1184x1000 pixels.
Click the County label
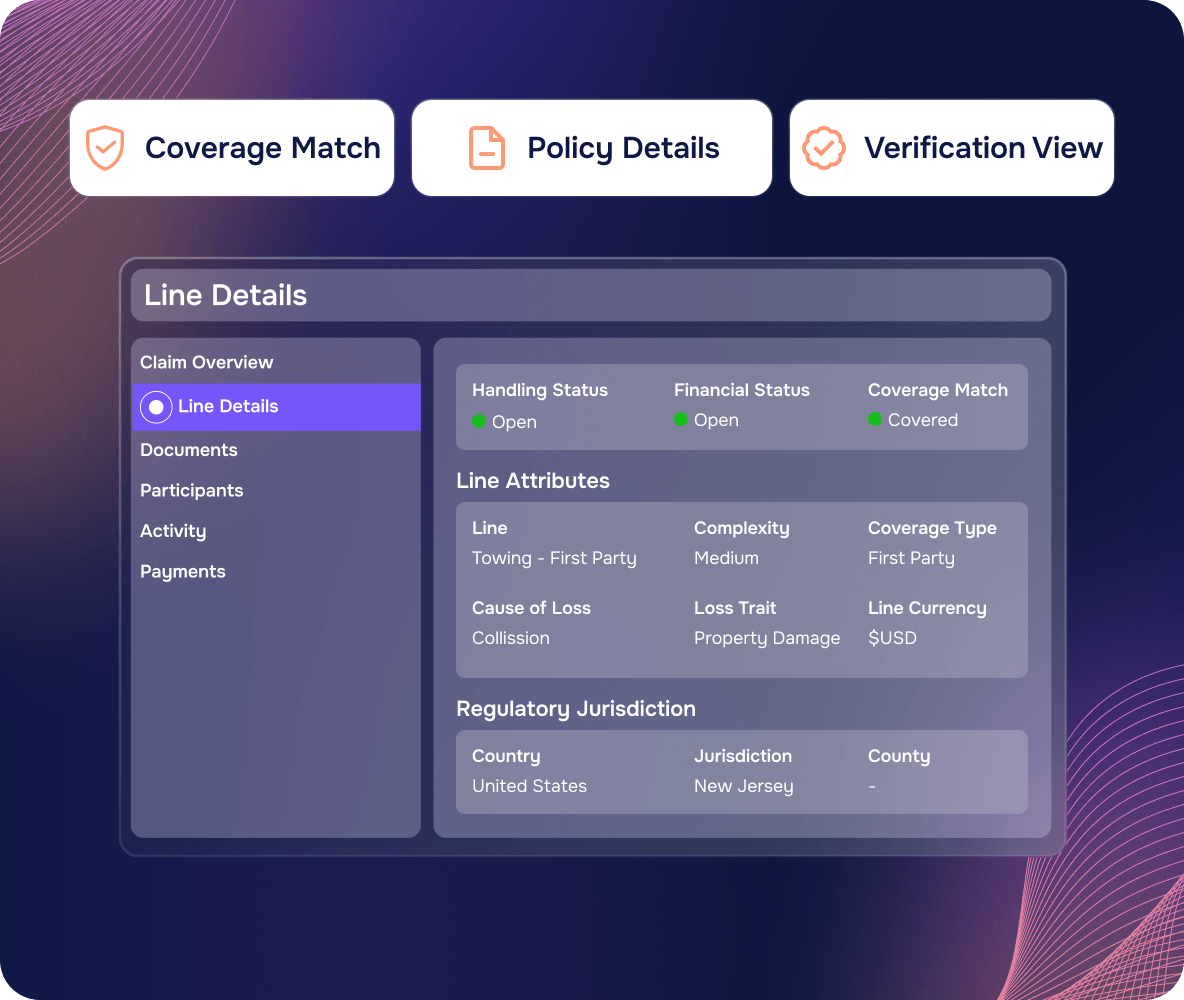(899, 757)
